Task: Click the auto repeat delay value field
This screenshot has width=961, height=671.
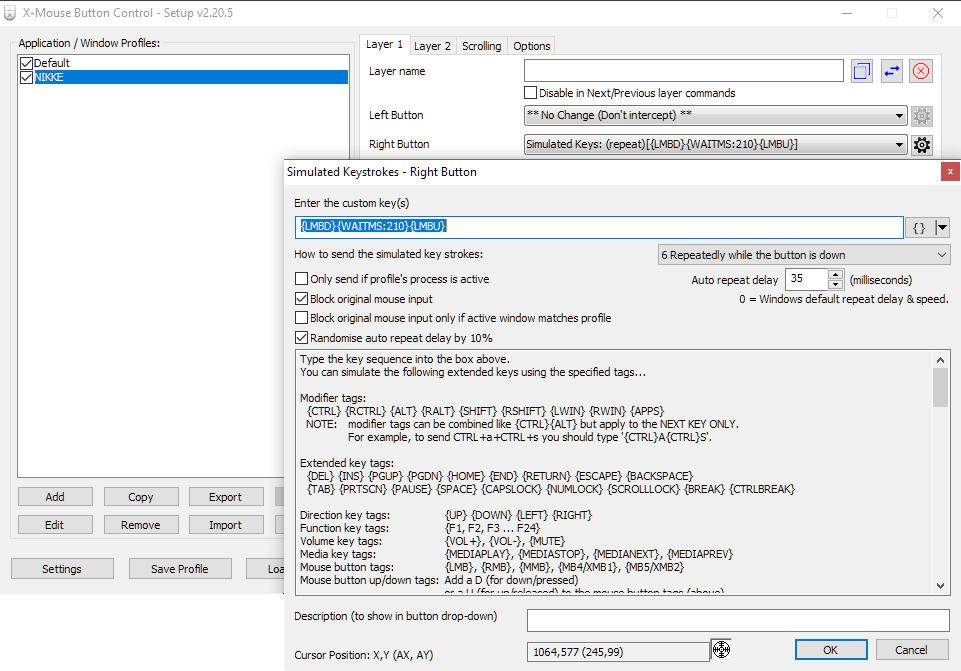Action: (806, 279)
